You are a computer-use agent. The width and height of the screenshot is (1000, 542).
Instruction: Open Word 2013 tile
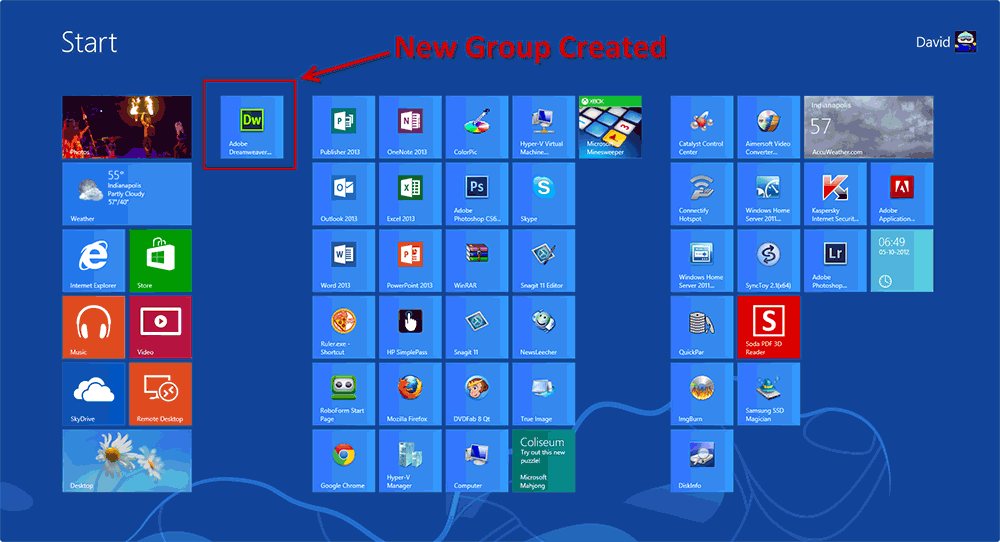tap(344, 261)
